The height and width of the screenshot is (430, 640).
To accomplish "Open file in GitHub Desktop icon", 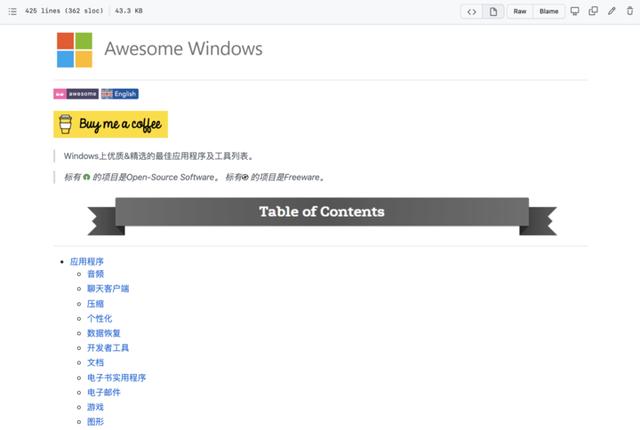I will click(x=574, y=11).
